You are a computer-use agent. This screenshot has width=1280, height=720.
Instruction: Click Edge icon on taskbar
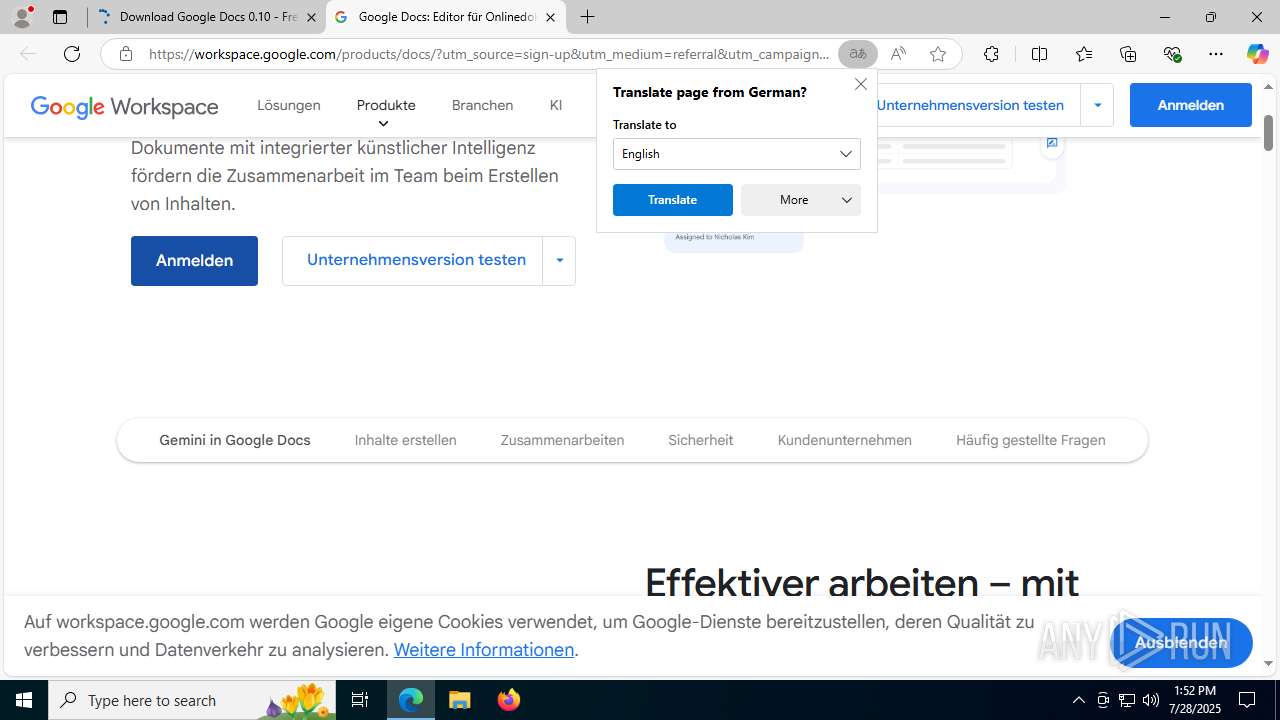point(411,700)
